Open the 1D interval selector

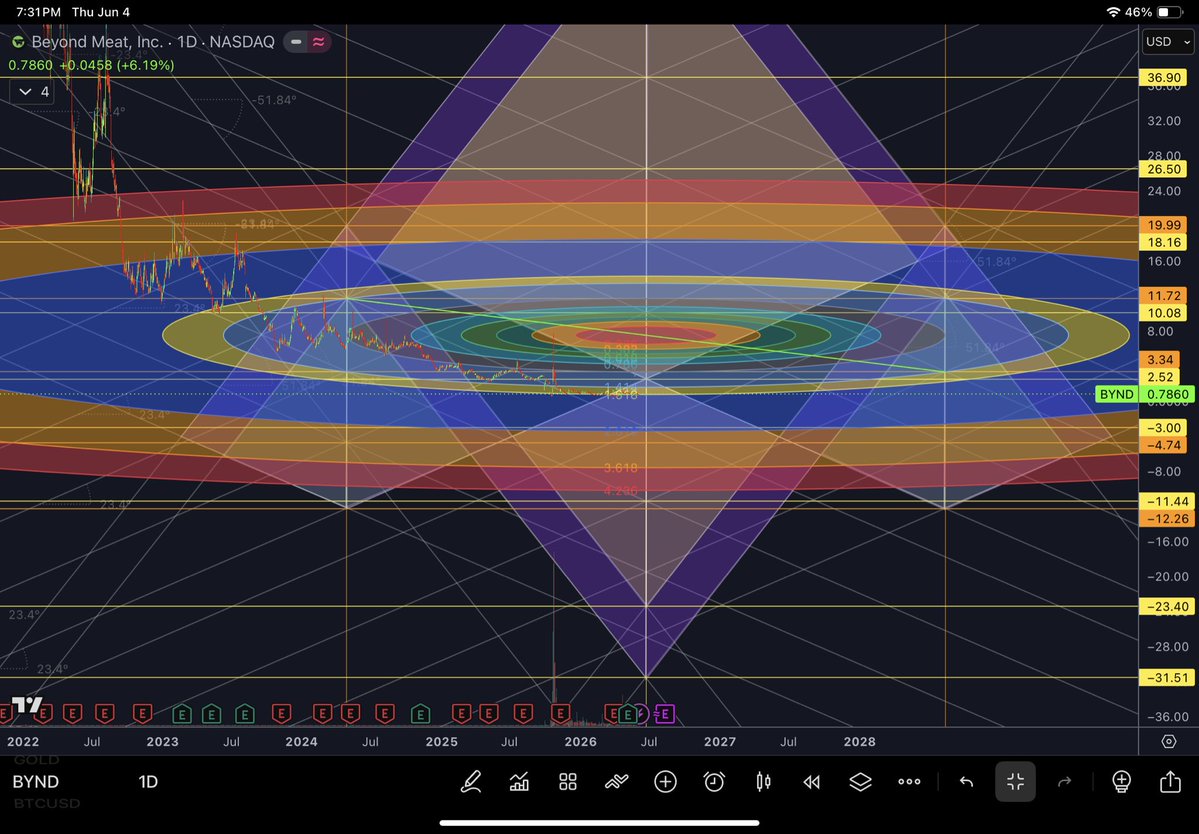148,782
